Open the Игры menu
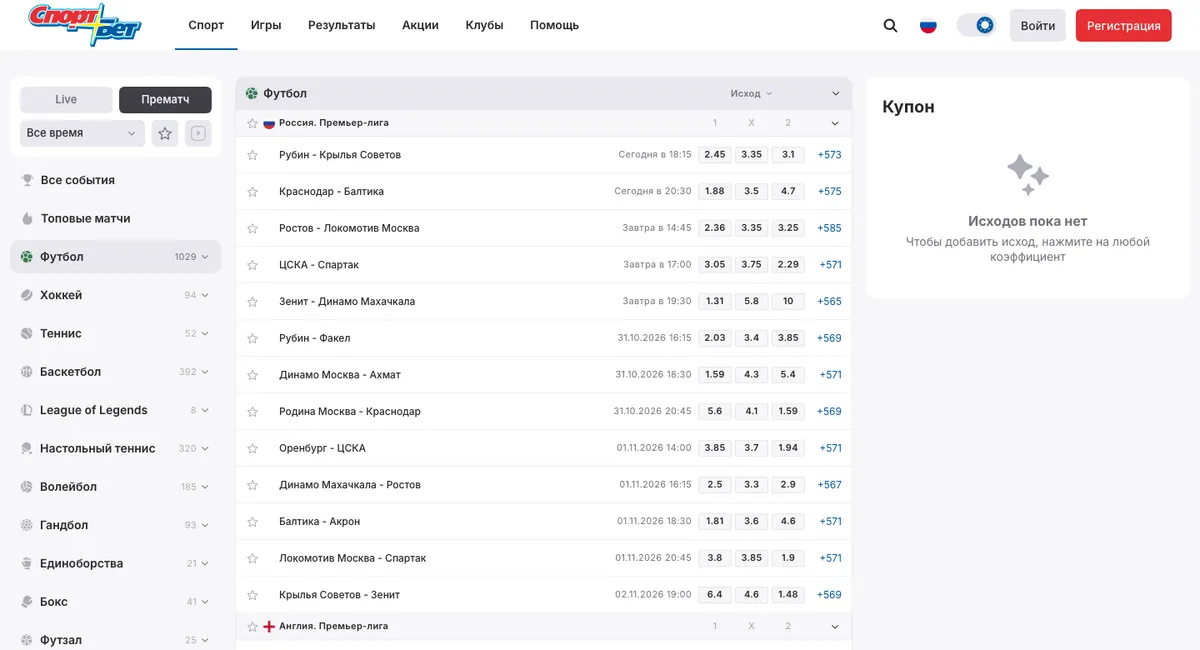Screen dimensions: 1200x650 point(266,25)
